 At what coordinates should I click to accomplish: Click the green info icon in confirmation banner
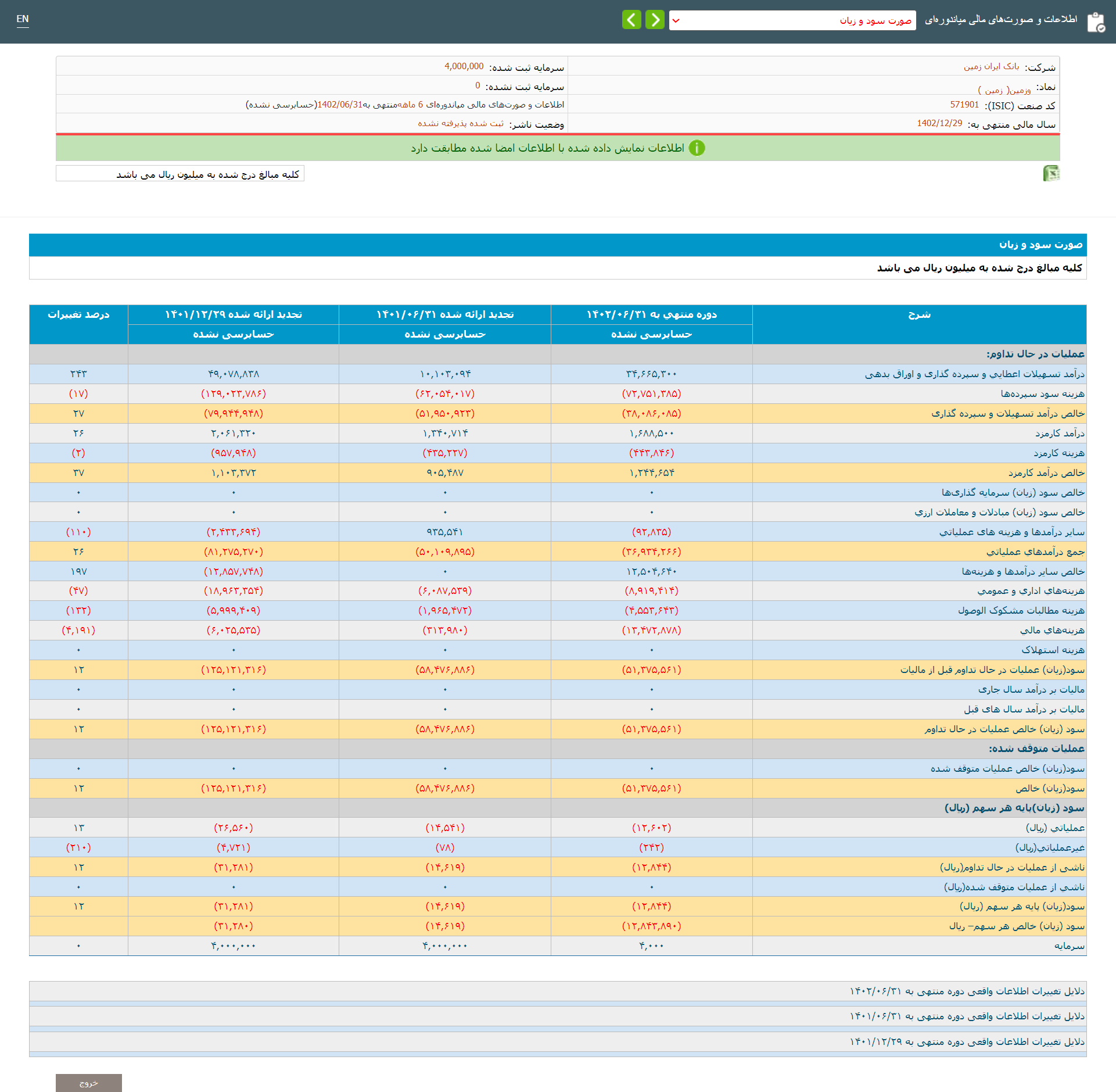click(x=697, y=148)
